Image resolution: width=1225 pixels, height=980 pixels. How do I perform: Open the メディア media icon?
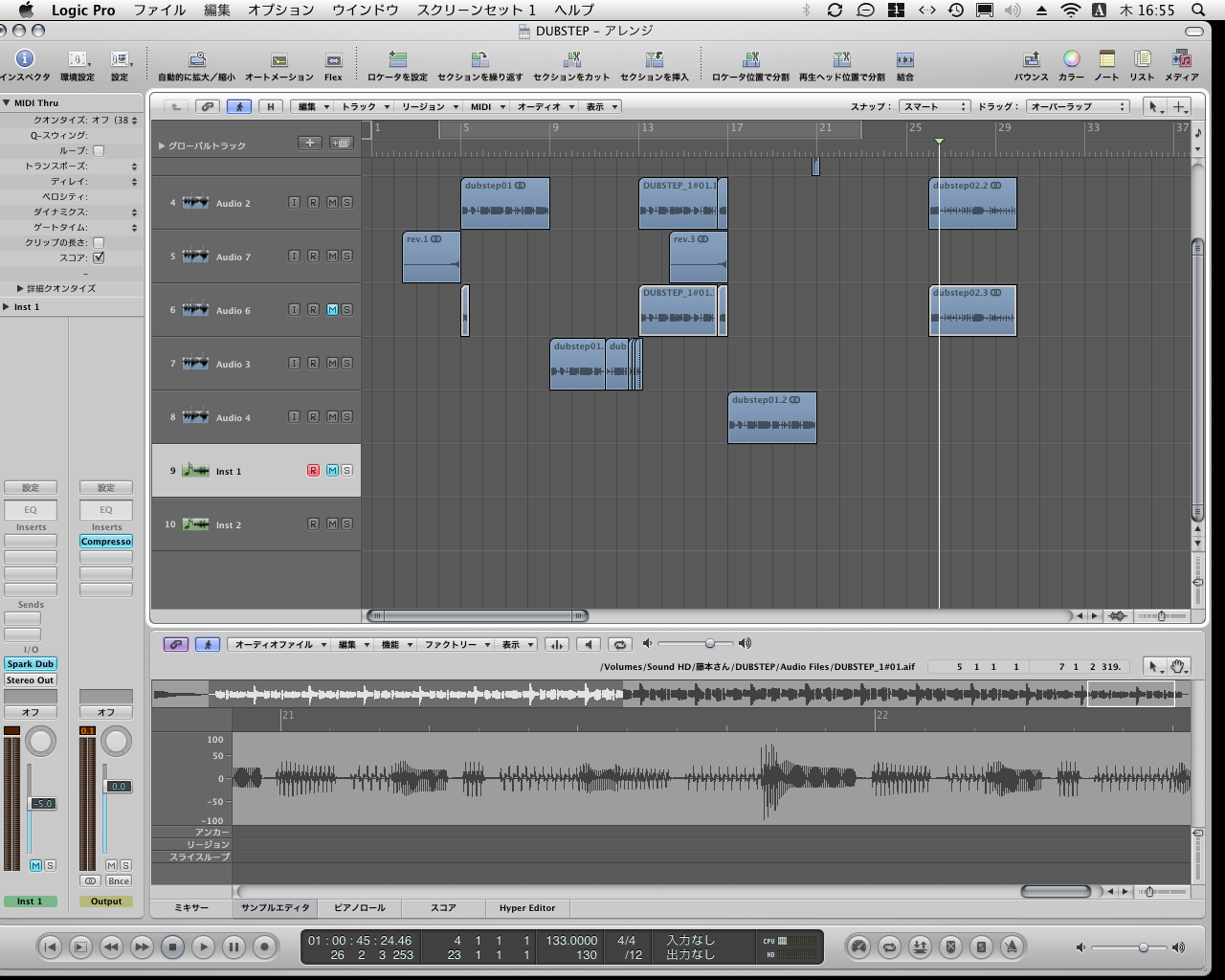[x=1181, y=59]
